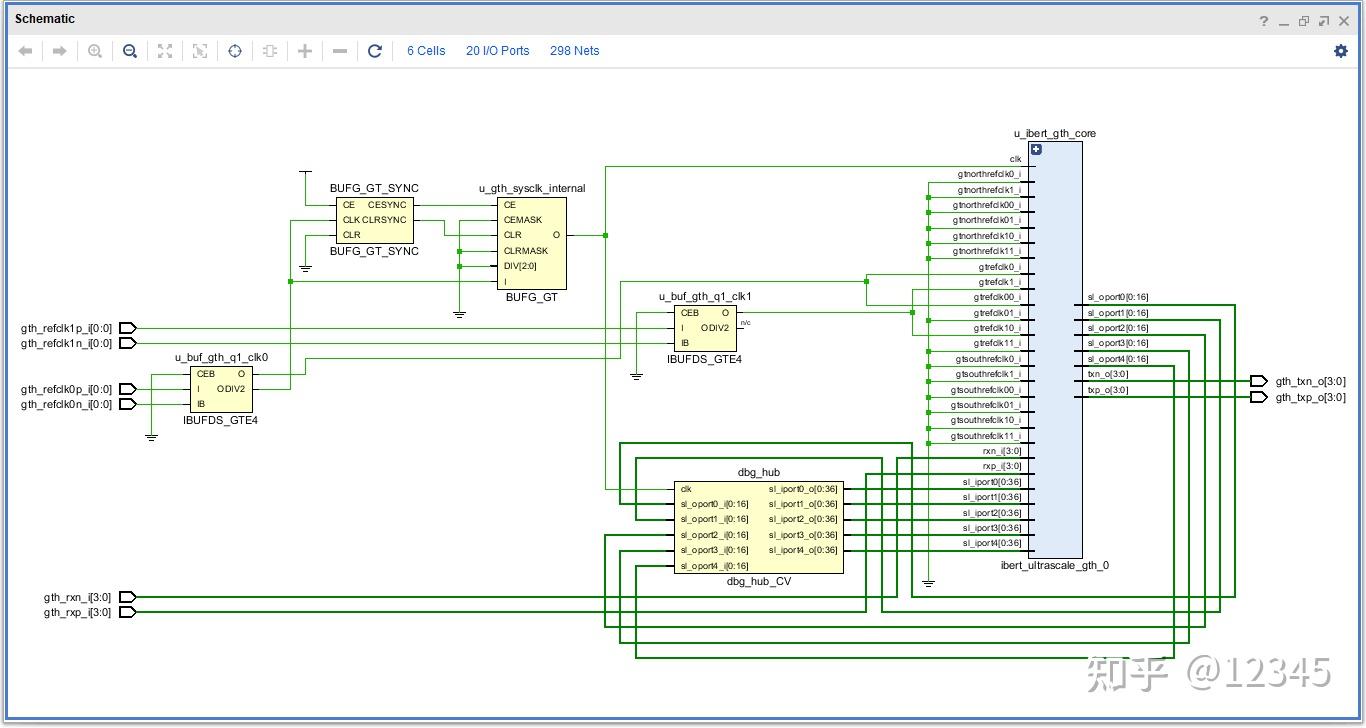Expand the u_ibert_gth_core block

1036,149
